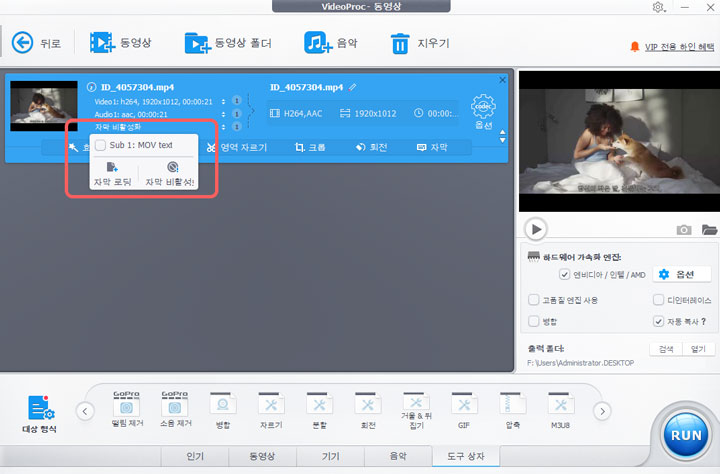Take snapshot with camera icon

pos(684,230)
